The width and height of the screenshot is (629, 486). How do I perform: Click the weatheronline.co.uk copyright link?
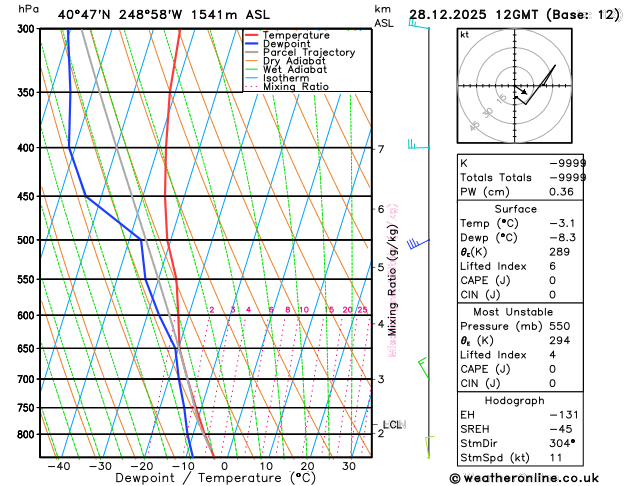[x=524, y=478]
